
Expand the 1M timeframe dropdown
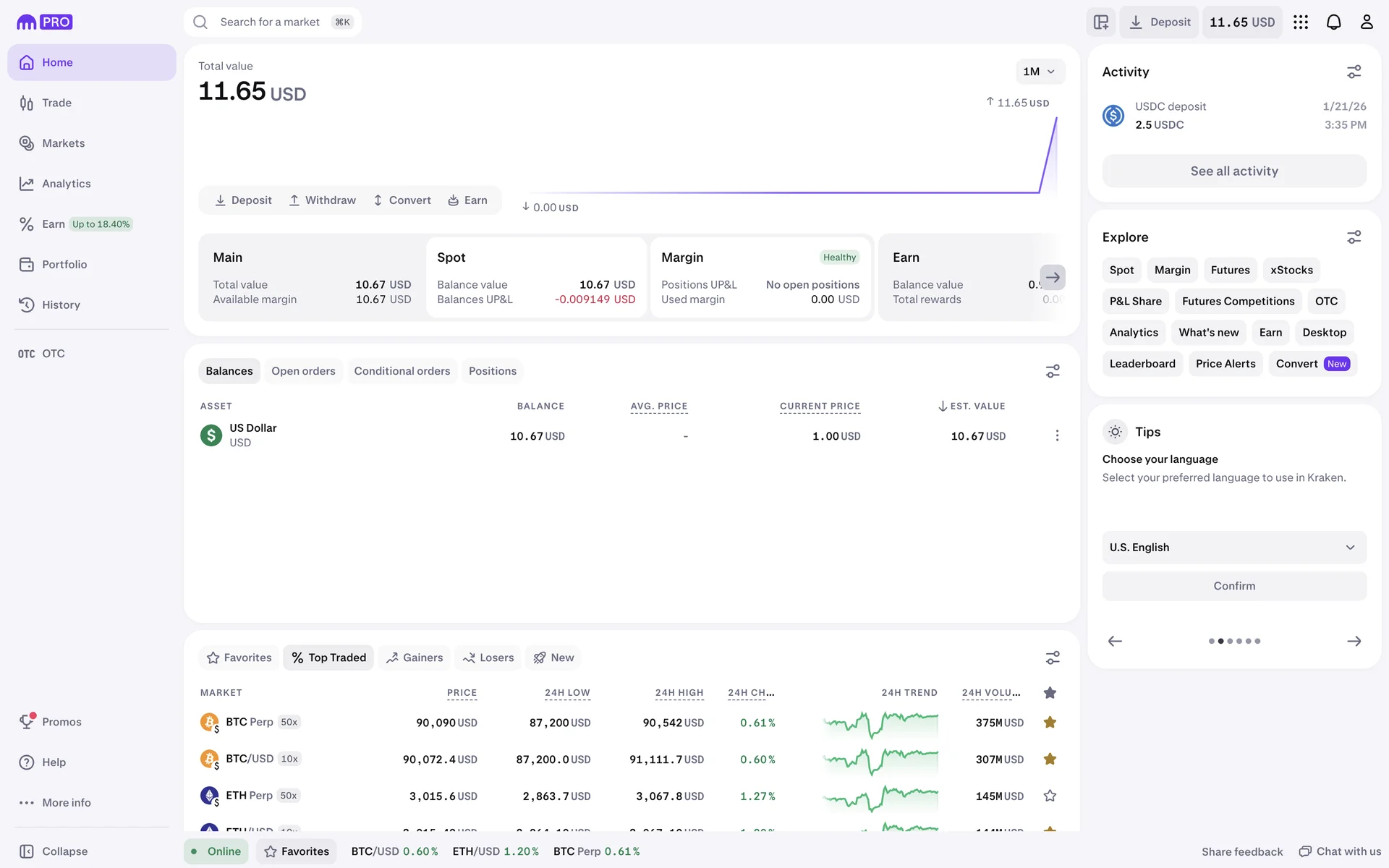[x=1040, y=72]
